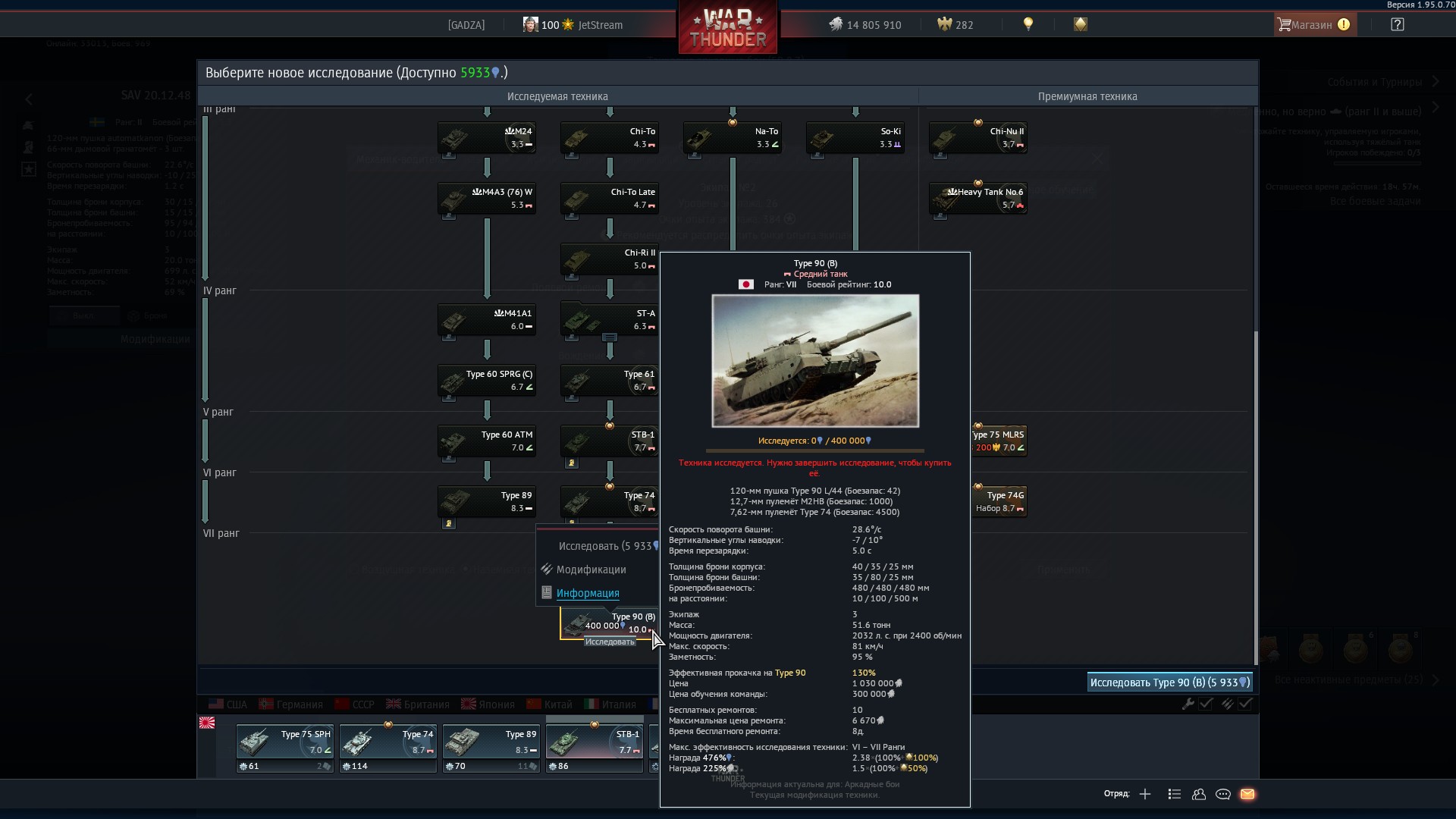Toggle the auto-refill checkmark after bullets icon
The image size is (1456, 819).
(1245, 704)
